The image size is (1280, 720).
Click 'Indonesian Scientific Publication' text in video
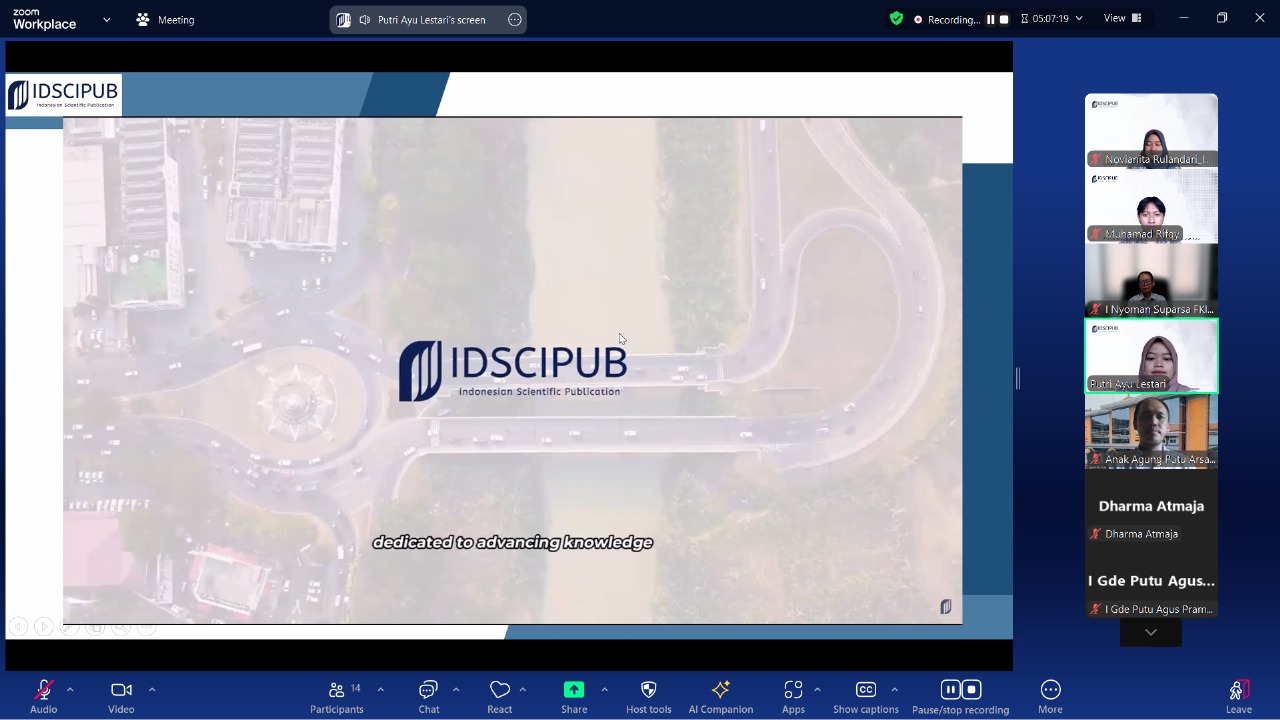point(539,391)
